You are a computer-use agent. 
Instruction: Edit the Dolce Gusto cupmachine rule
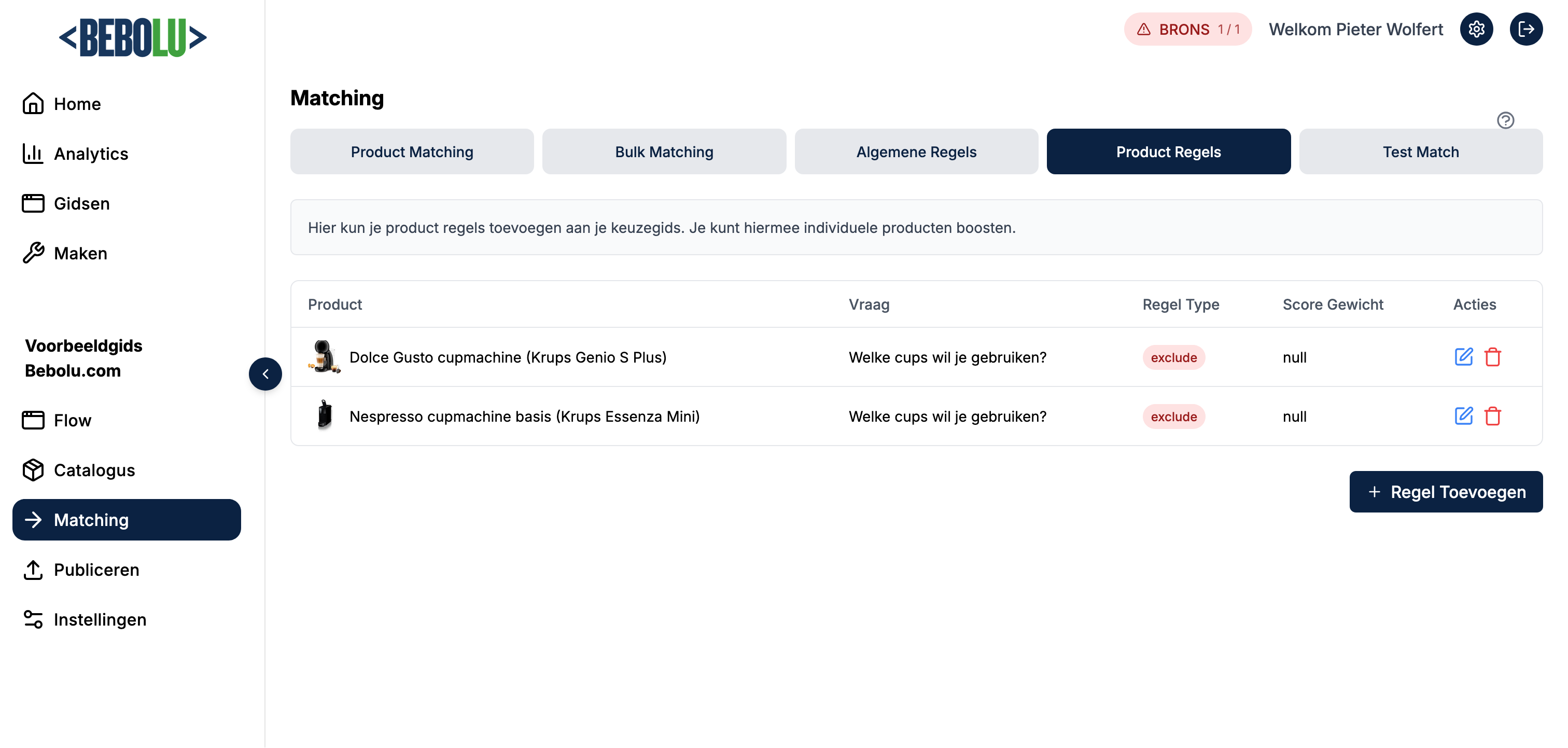1463,357
